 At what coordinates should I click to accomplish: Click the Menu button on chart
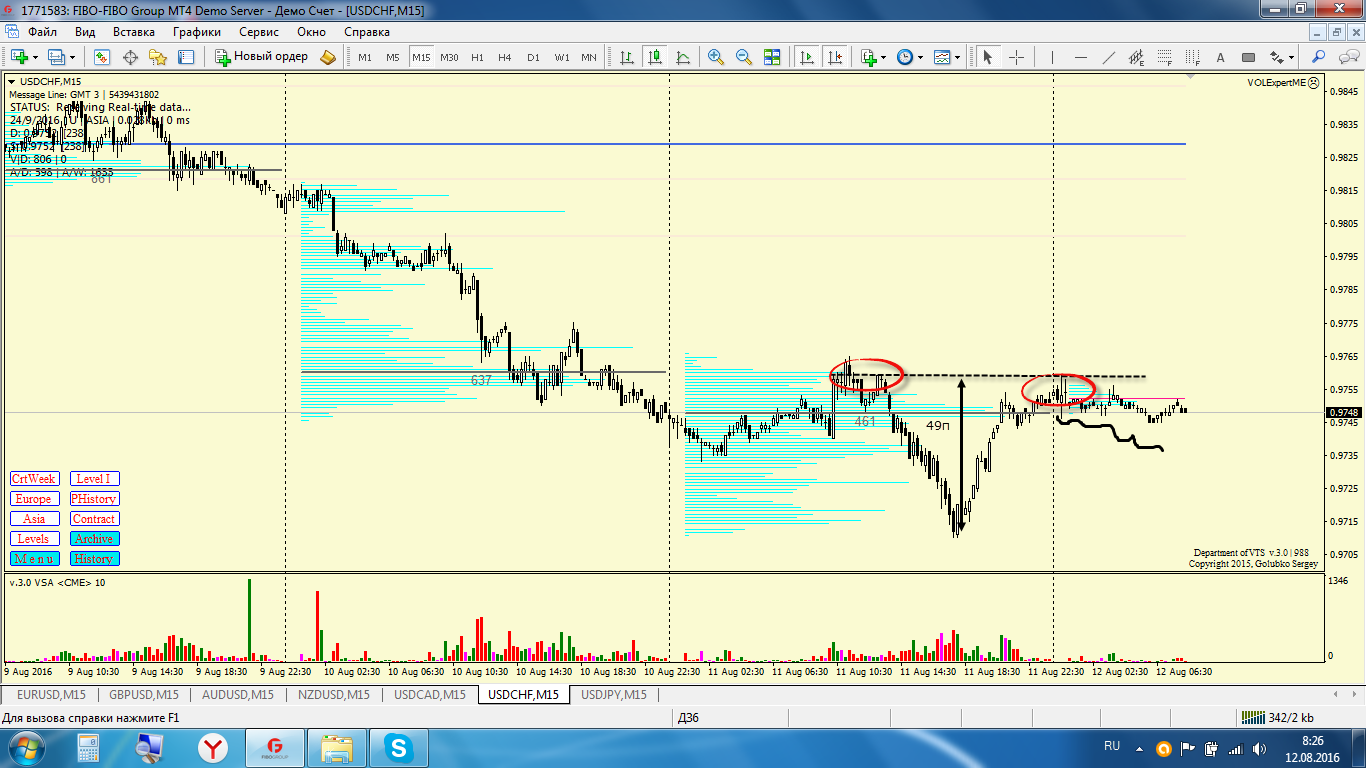tap(34, 559)
